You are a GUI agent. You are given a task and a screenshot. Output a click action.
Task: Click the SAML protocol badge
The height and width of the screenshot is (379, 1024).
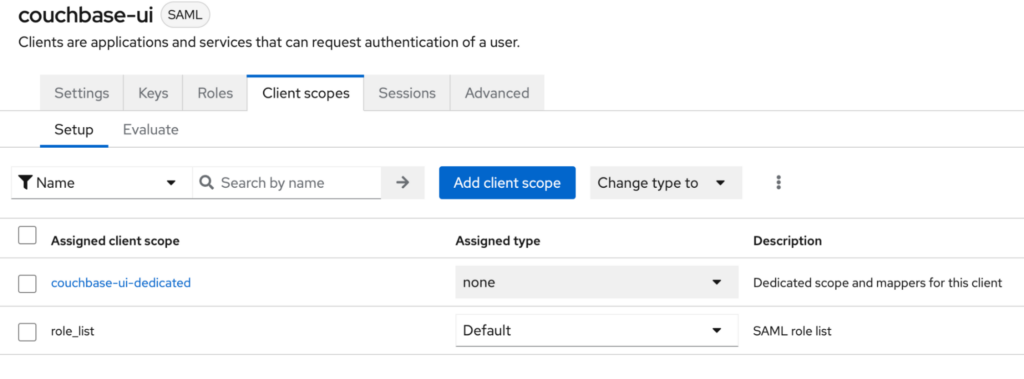[x=185, y=15]
